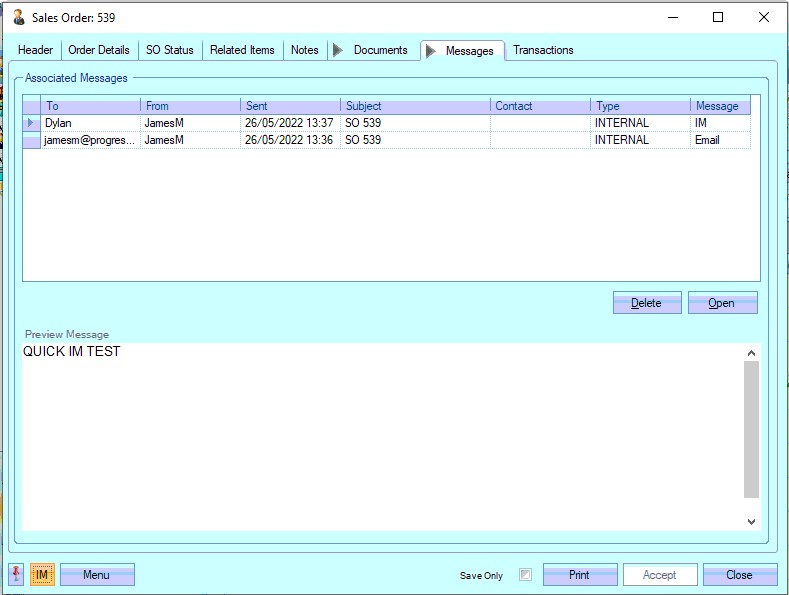Click the grid's top-left select-all corner
This screenshot has width=789, height=595.
pyautogui.click(x=31, y=106)
